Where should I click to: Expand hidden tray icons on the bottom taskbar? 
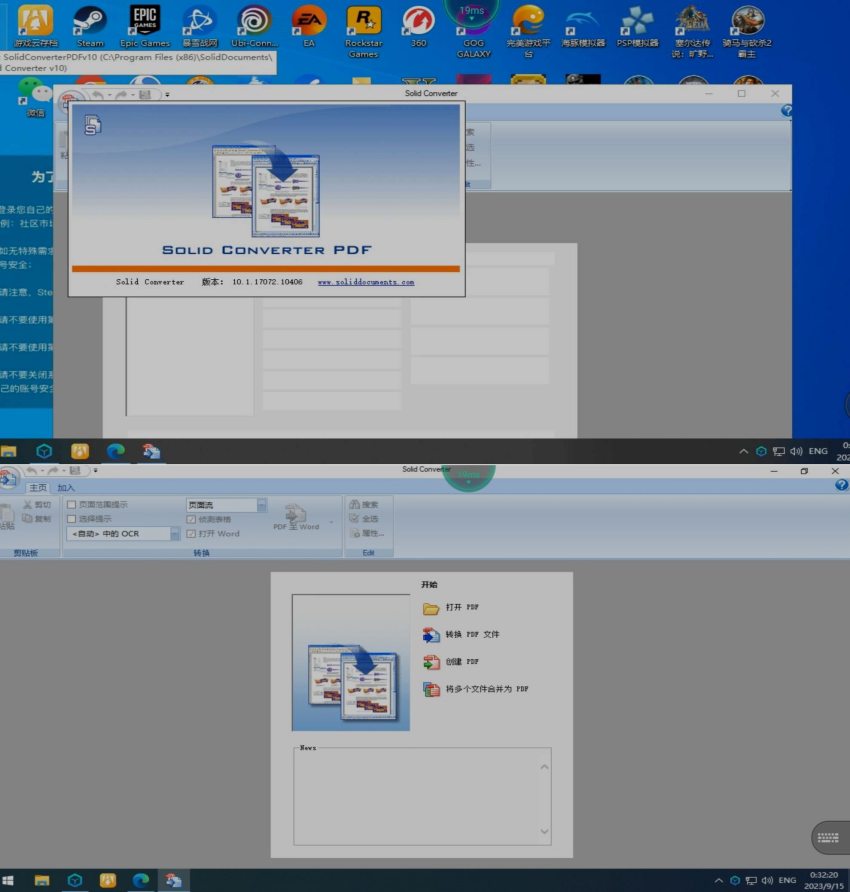click(719, 880)
